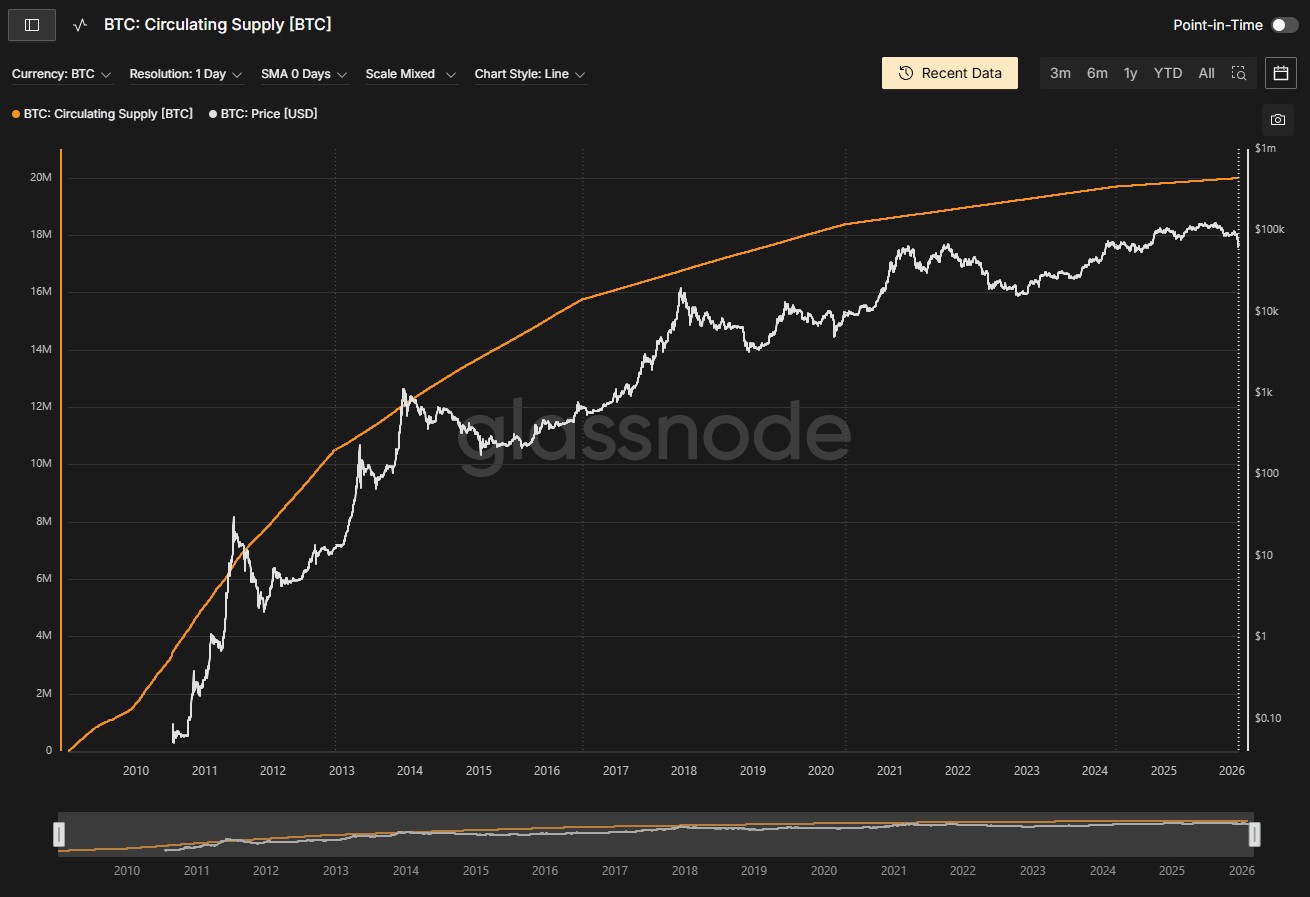Click the clock icon in Recent Data
This screenshot has height=897, width=1310.
click(x=906, y=73)
